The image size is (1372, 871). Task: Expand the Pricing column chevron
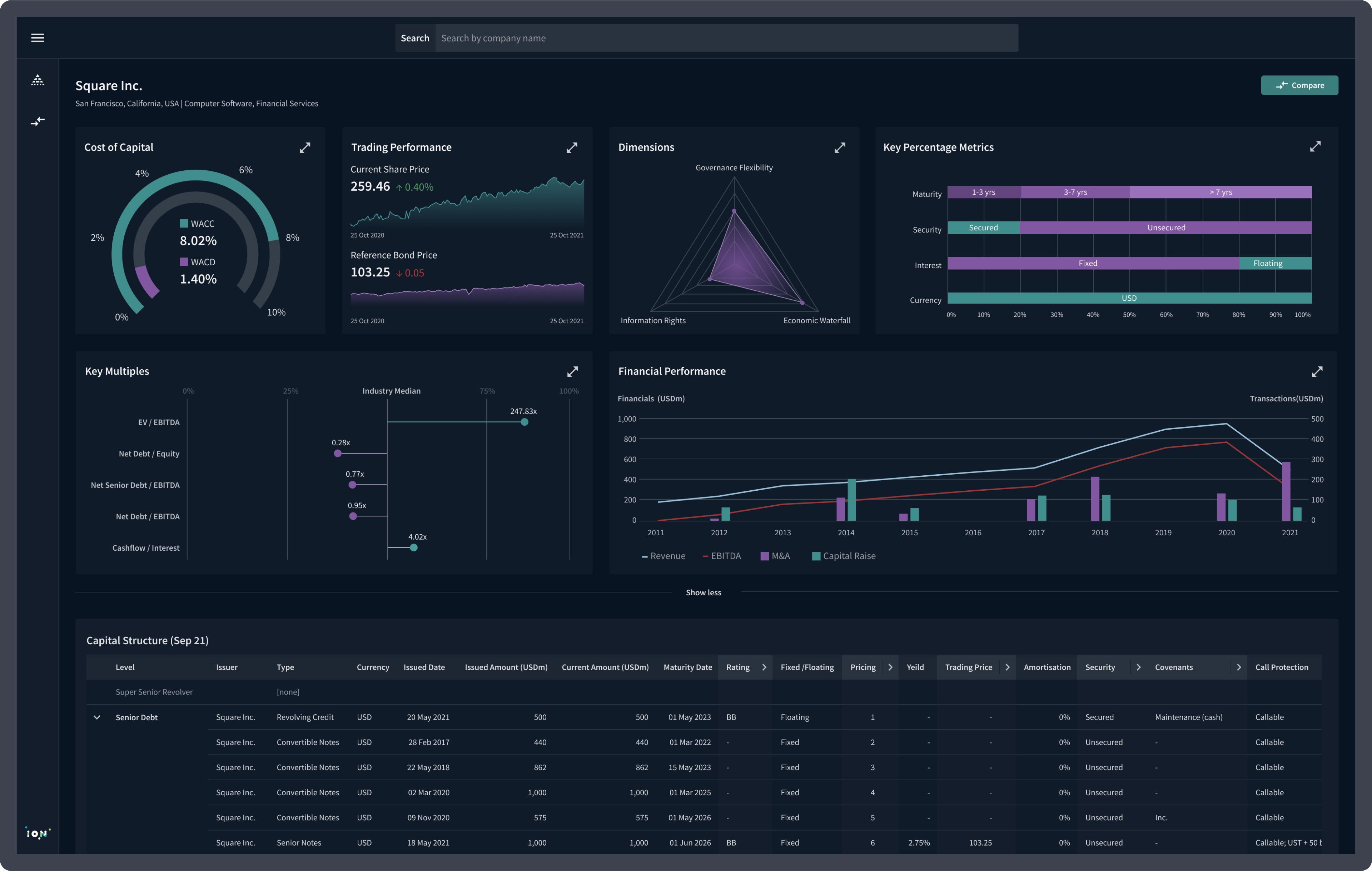[890, 667]
